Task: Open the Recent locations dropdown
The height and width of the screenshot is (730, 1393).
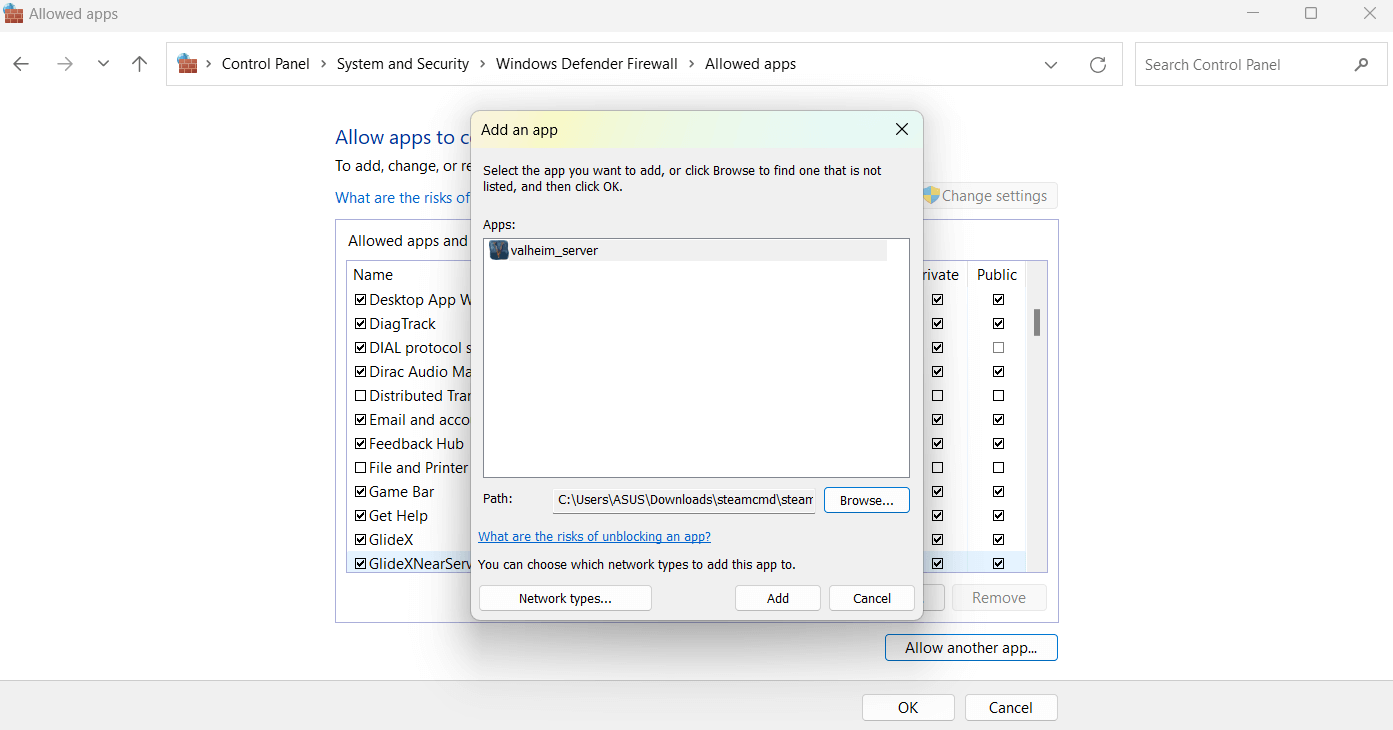Action: pyautogui.click(x=103, y=64)
